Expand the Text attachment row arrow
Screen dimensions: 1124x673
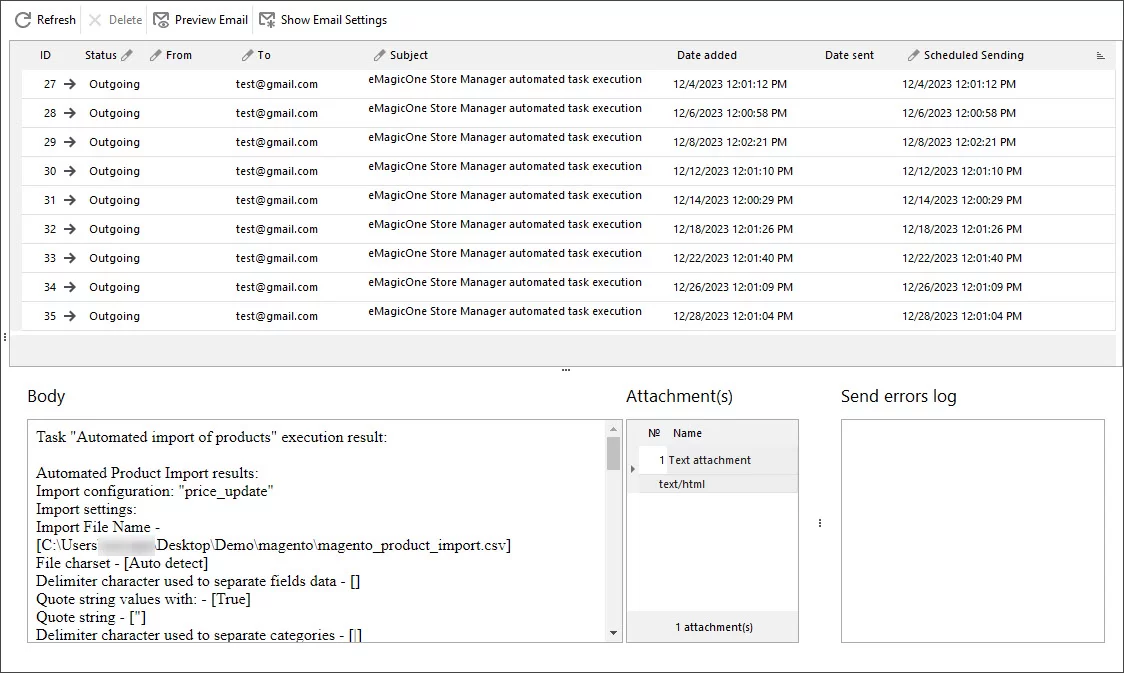pos(633,469)
